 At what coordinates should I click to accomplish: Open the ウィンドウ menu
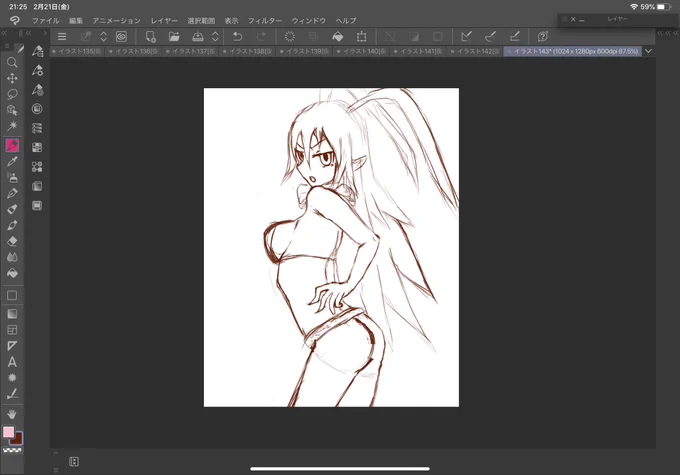[x=308, y=20]
